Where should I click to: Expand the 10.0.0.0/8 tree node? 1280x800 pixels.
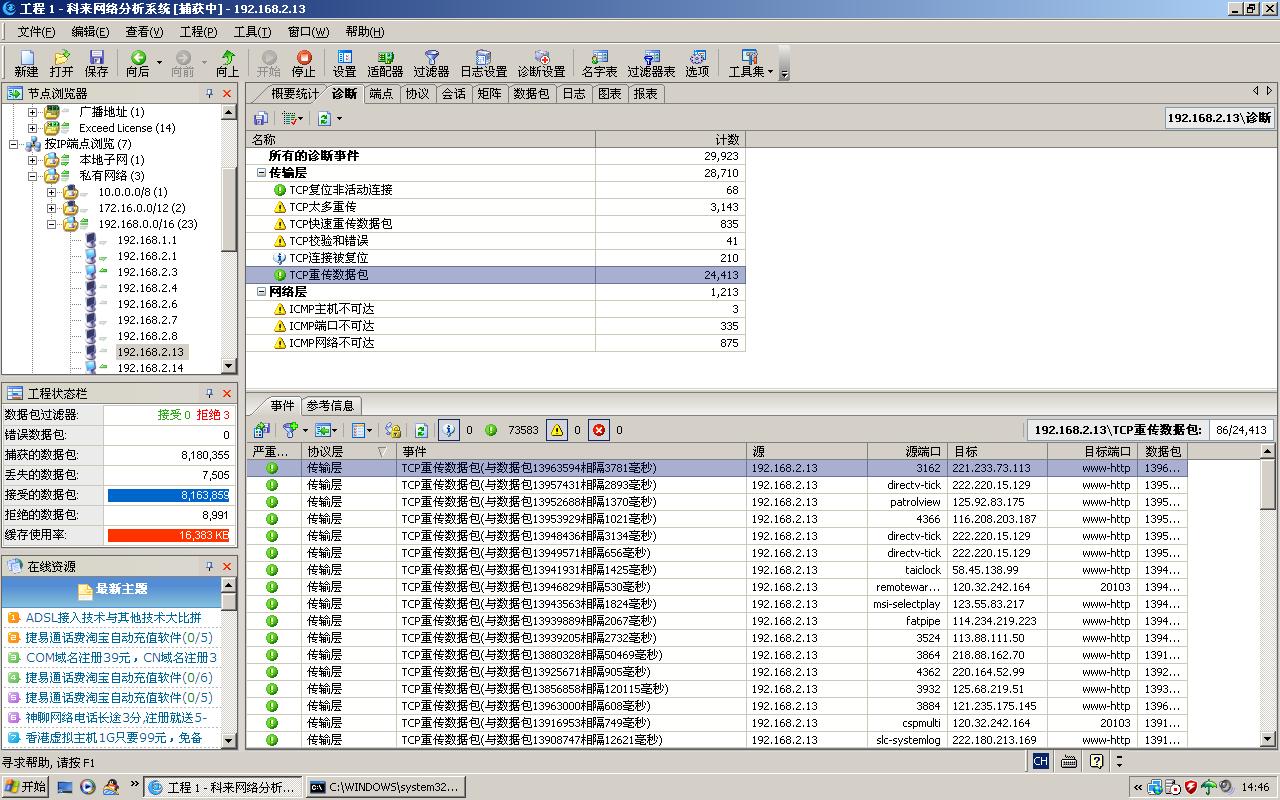52,192
